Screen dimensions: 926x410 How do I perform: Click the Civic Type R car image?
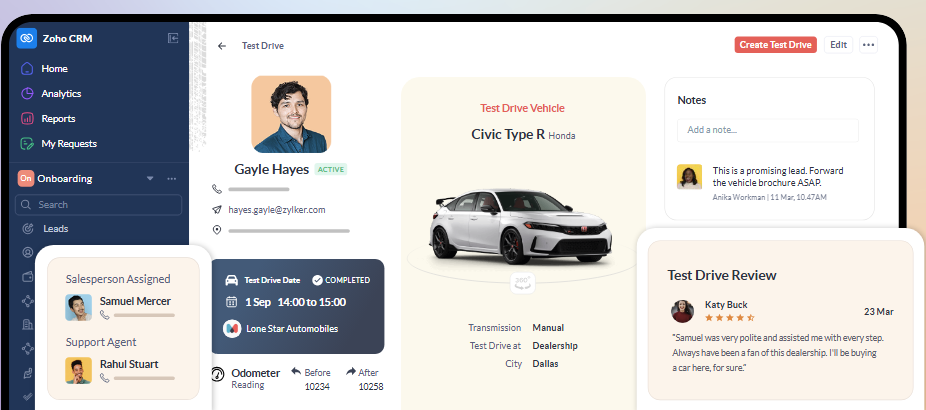pos(521,225)
